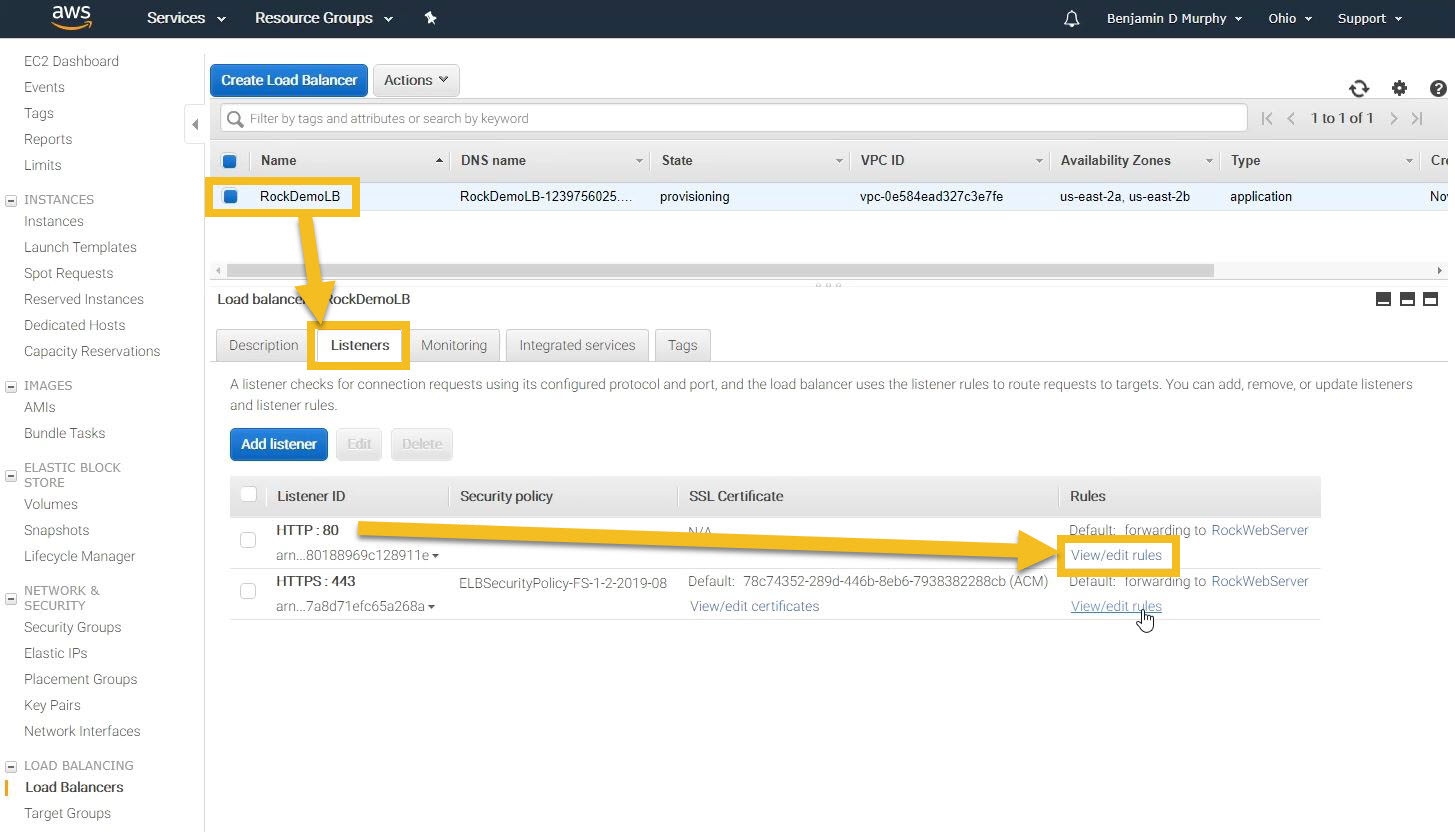Focus the filter by tags search field
Viewport: 1455px width, 832px height.
click(x=734, y=118)
